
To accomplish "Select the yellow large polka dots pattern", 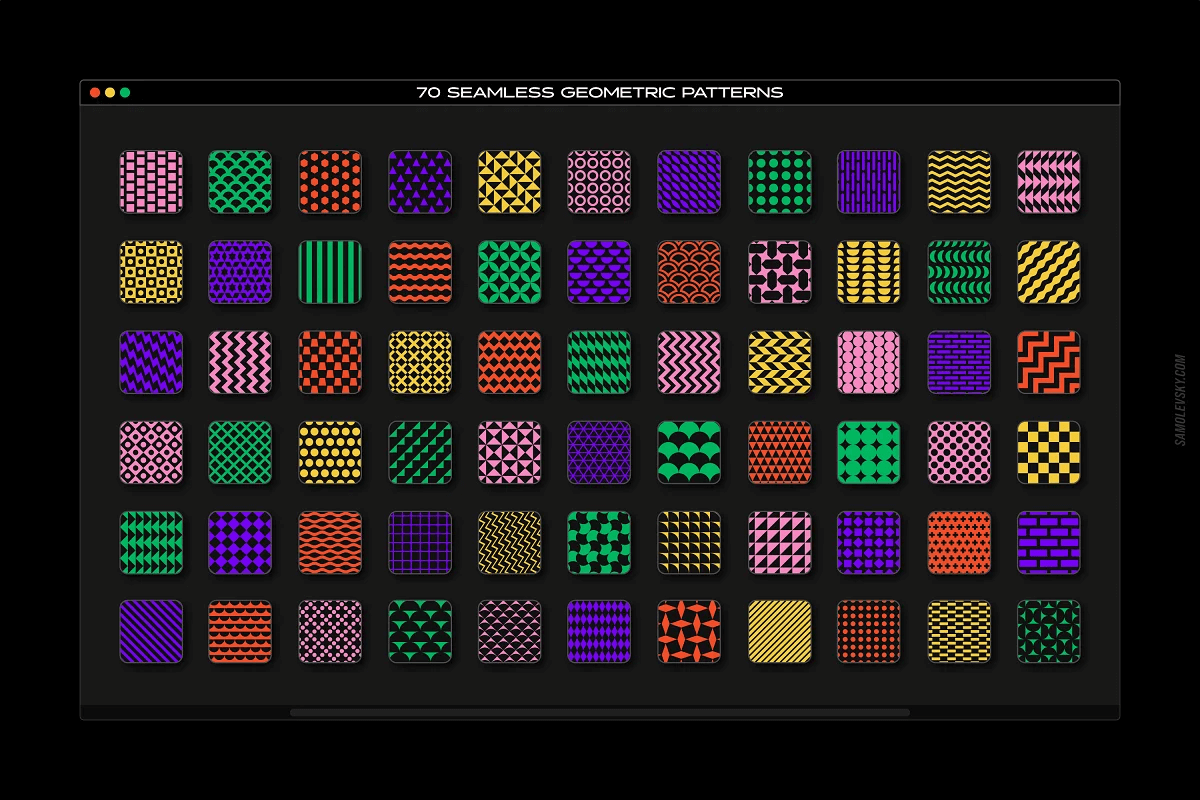I will [x=331, y=453].
